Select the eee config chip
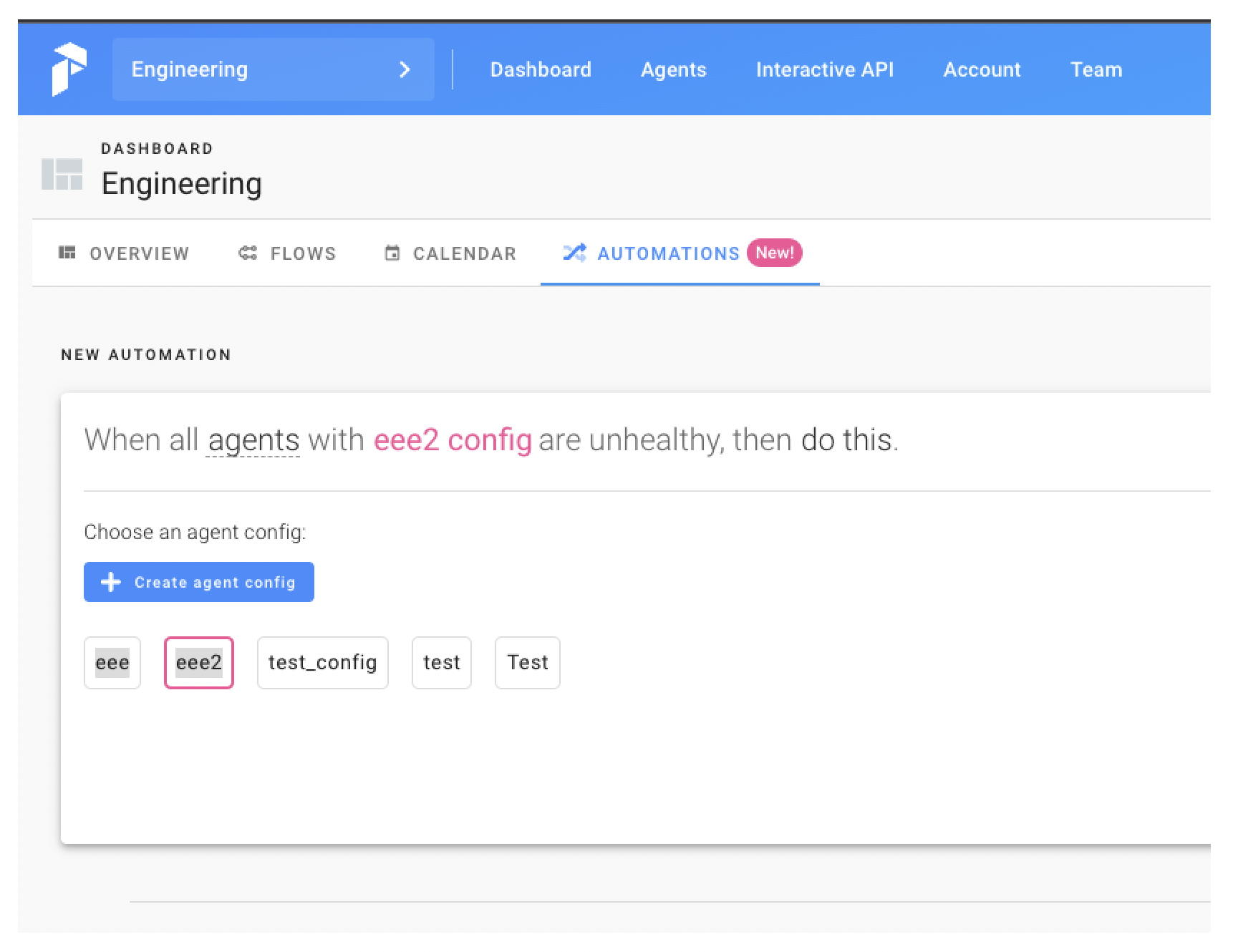The height and width of the screenshot is (952, 1233). click(x=112, y=662)
